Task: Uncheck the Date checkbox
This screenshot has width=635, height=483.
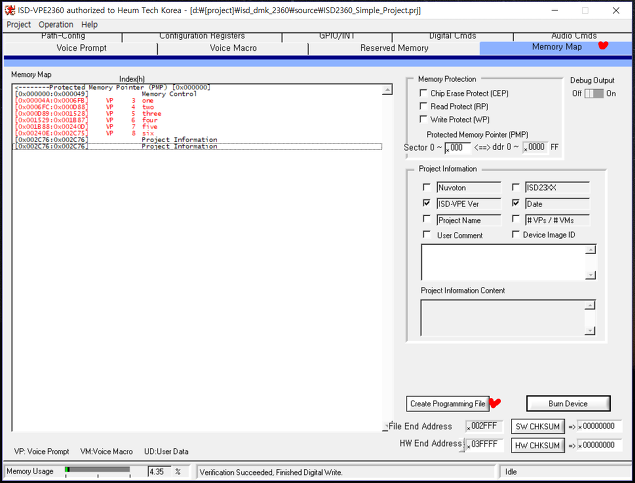Action: point(516,203)
